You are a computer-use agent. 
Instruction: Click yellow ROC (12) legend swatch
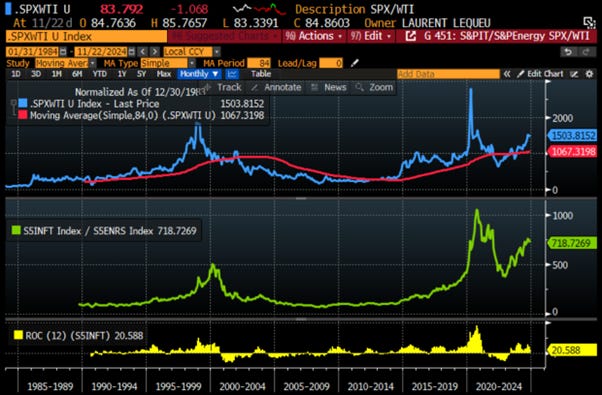tap(18, 335)
